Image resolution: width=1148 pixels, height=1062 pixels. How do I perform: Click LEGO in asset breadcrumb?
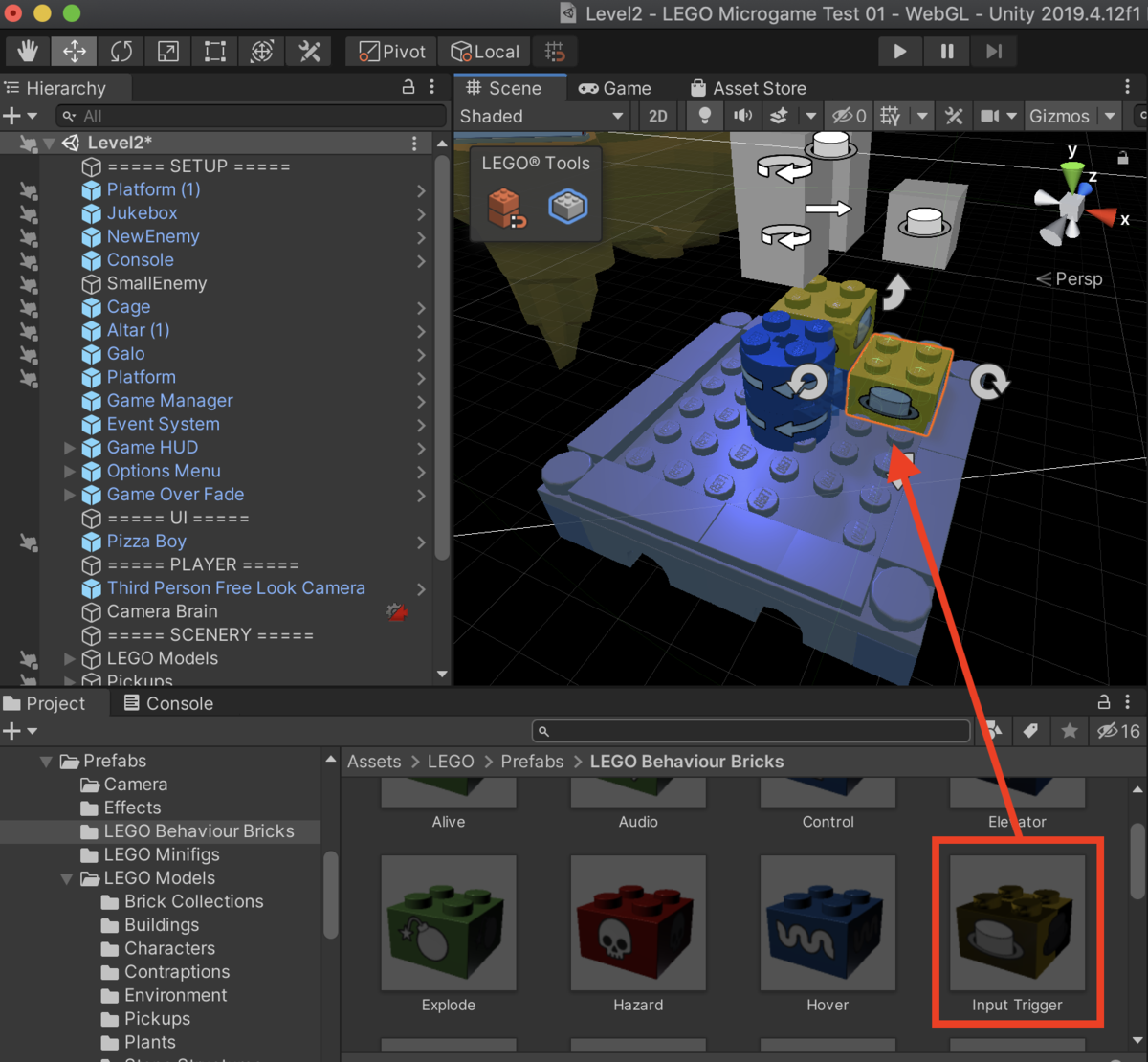451,762
